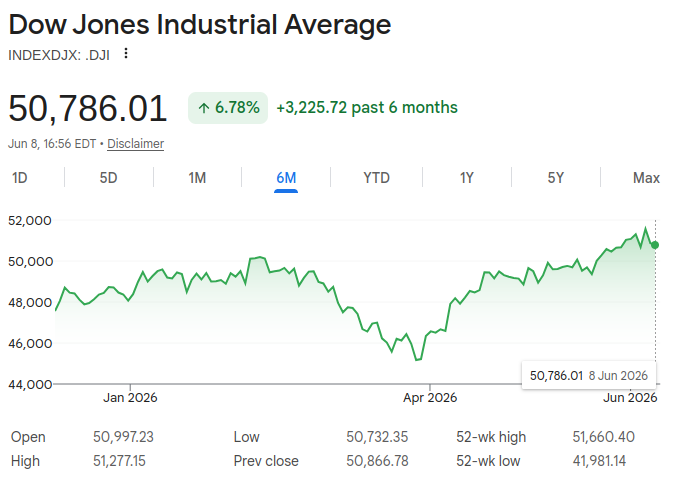Click the +3,225.72 past 6 months text

point(367,108)
